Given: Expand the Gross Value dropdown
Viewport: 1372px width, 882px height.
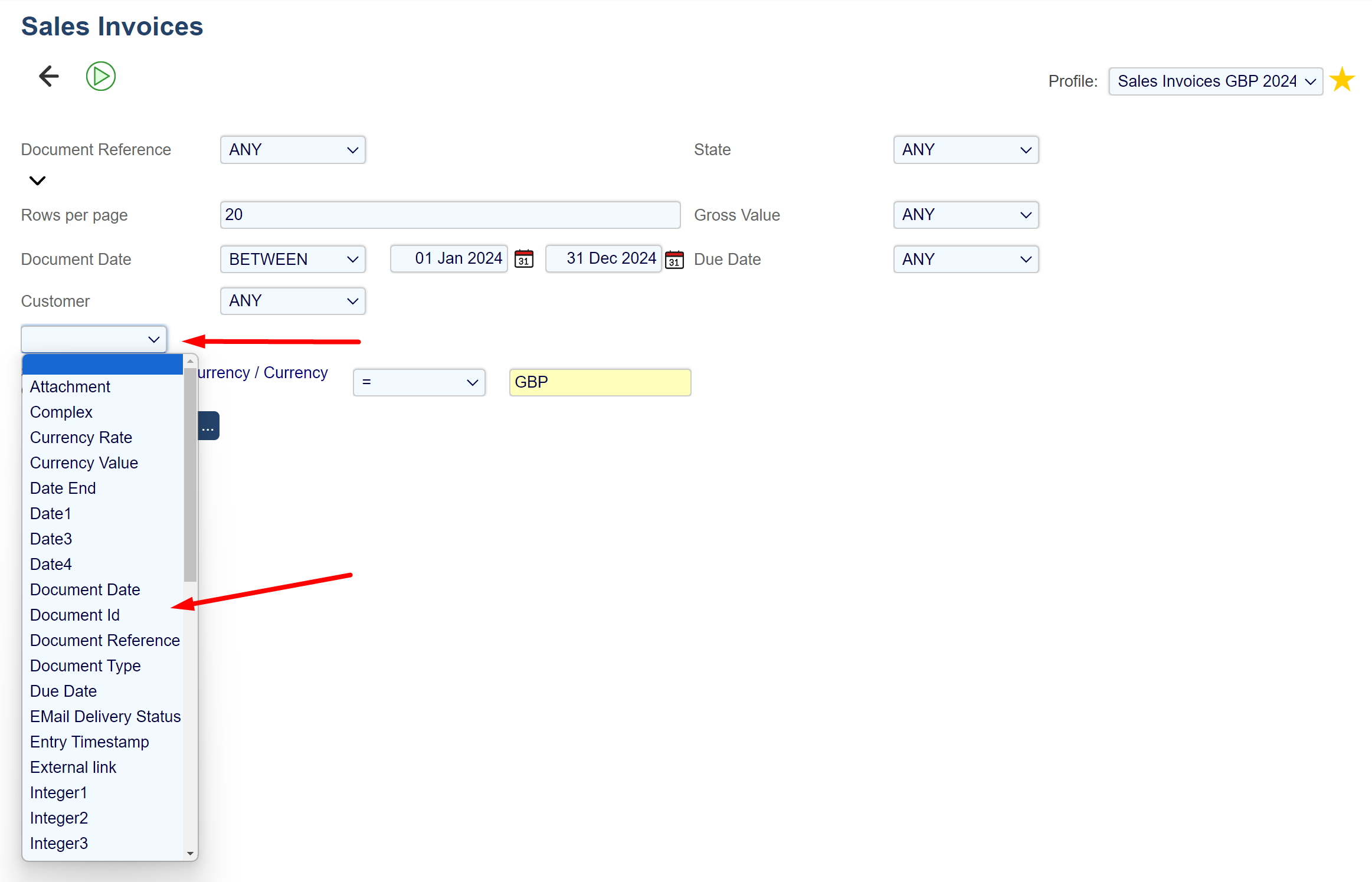Looking at the screenshot, I should click(965, 215).
